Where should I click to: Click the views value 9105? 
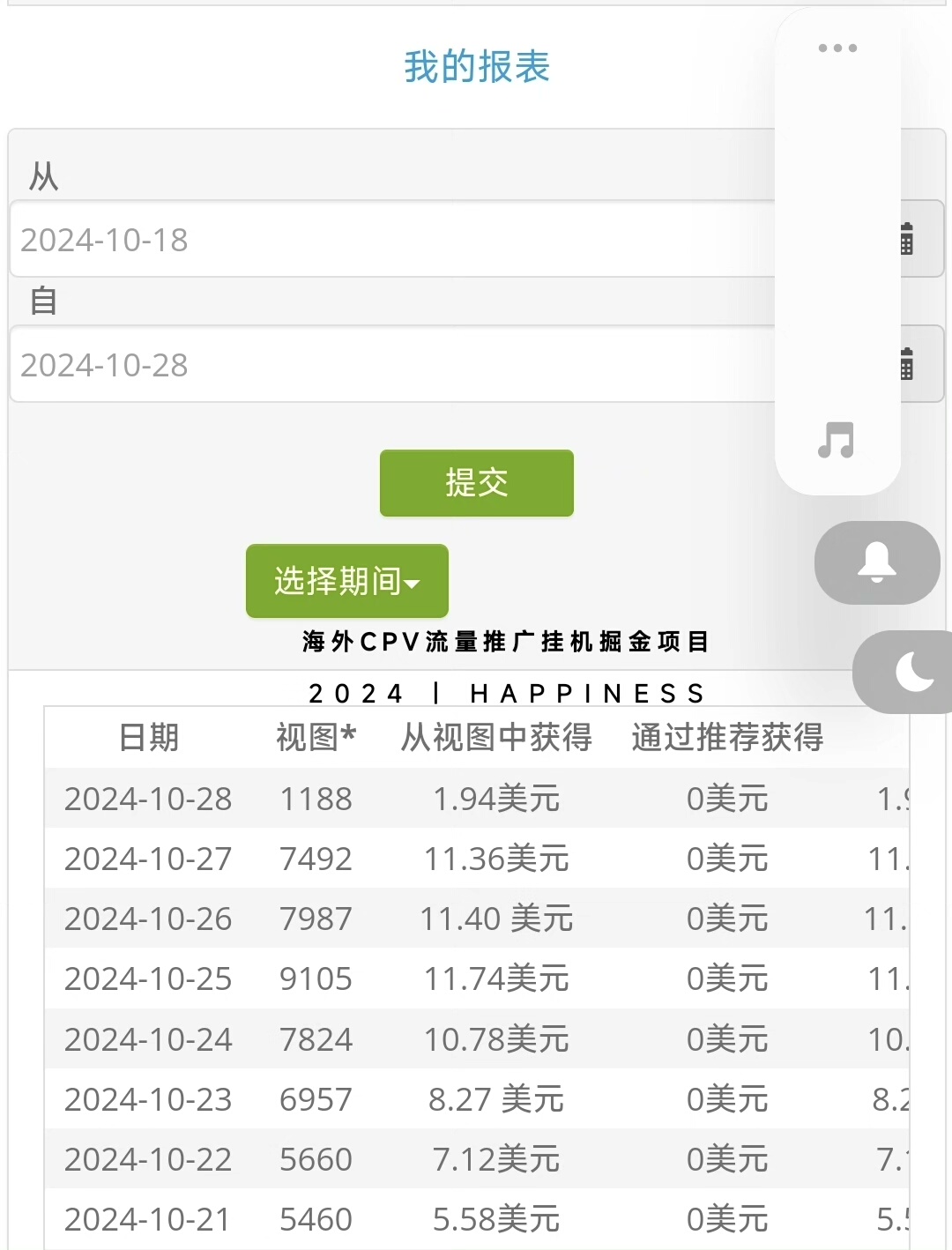click(316, 978)
